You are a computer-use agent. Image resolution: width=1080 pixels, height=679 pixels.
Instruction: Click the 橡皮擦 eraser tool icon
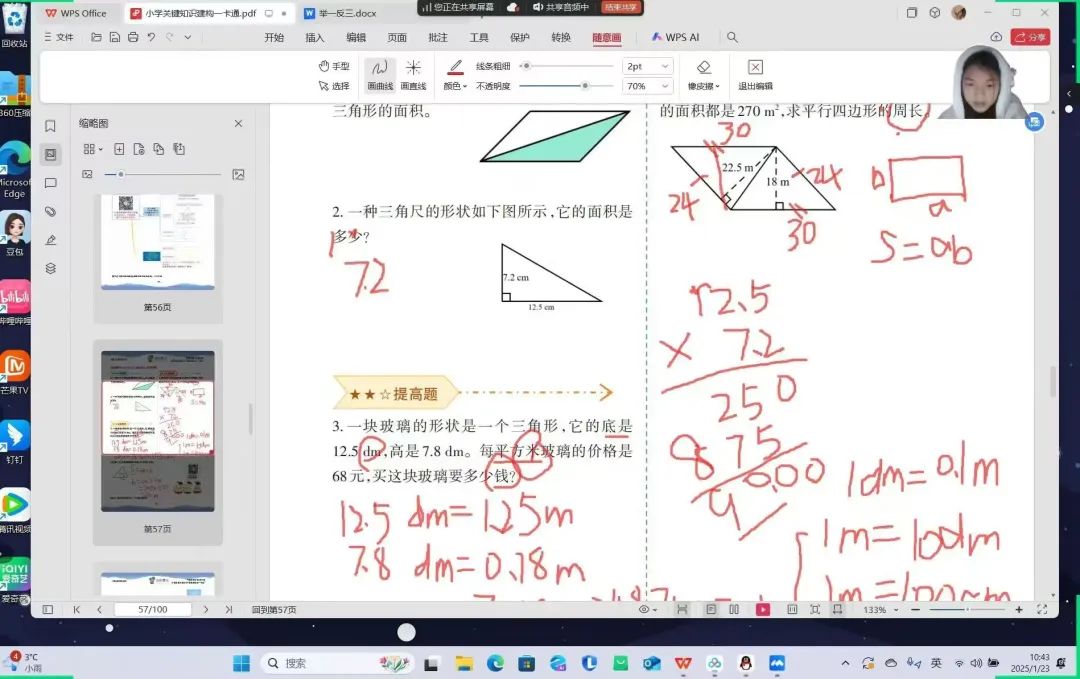703,68
